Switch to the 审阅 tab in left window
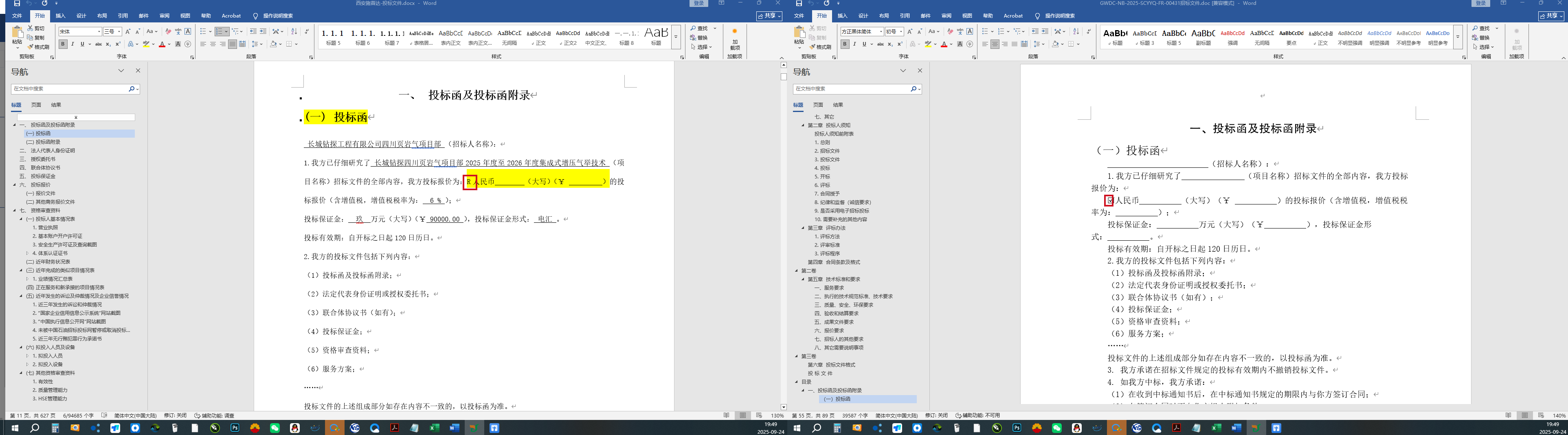The width and height of the screenshot is (1568, 435). click(x=165, y=16)
